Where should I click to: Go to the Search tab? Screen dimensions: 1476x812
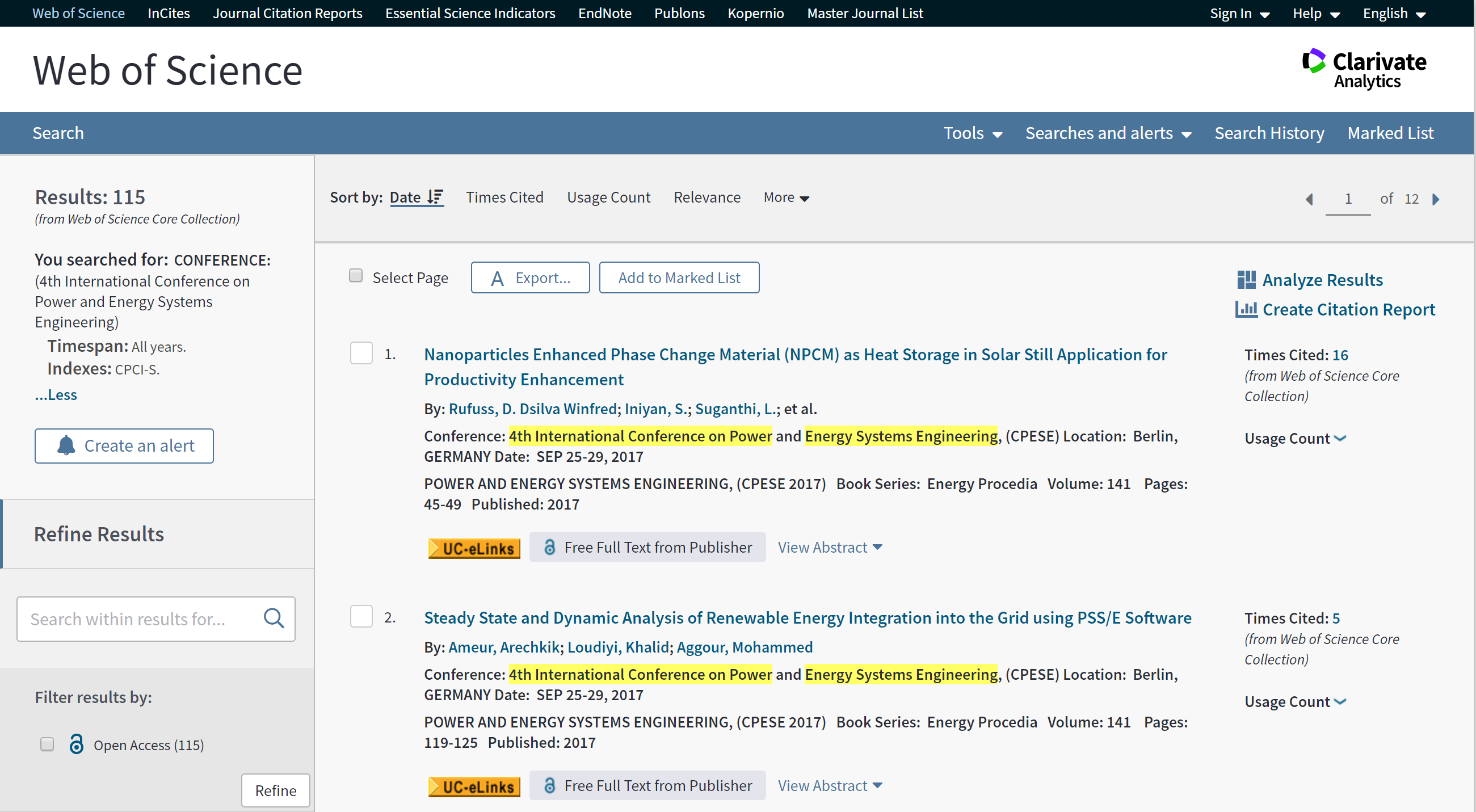58,133
